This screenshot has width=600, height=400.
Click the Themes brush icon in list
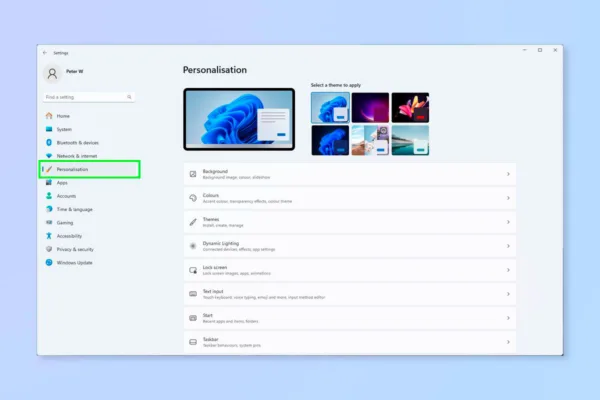point(193,222)
